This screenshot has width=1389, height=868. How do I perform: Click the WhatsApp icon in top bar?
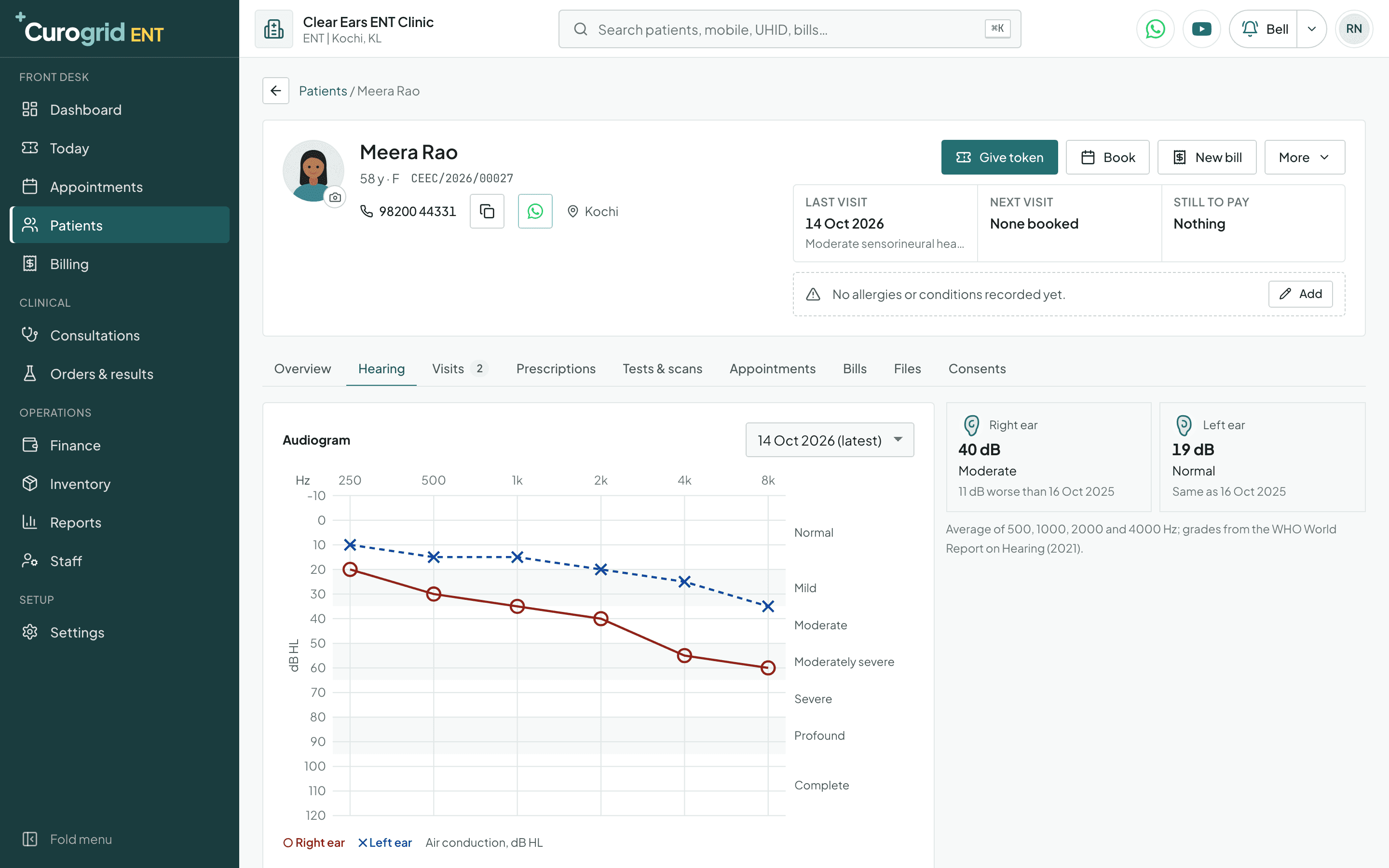coord(1155,29)
